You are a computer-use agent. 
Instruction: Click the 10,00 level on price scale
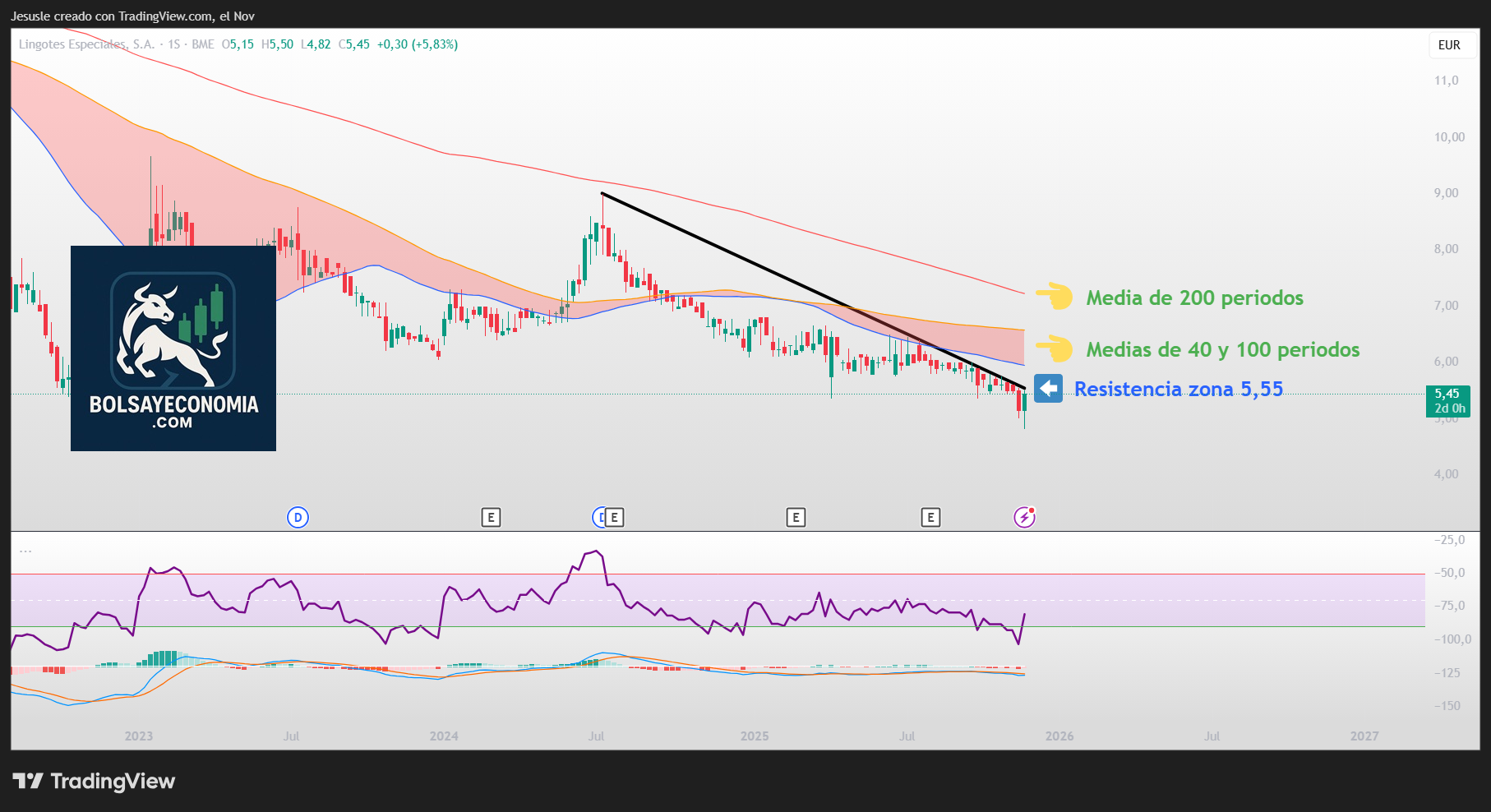(x=1449, y=137)
